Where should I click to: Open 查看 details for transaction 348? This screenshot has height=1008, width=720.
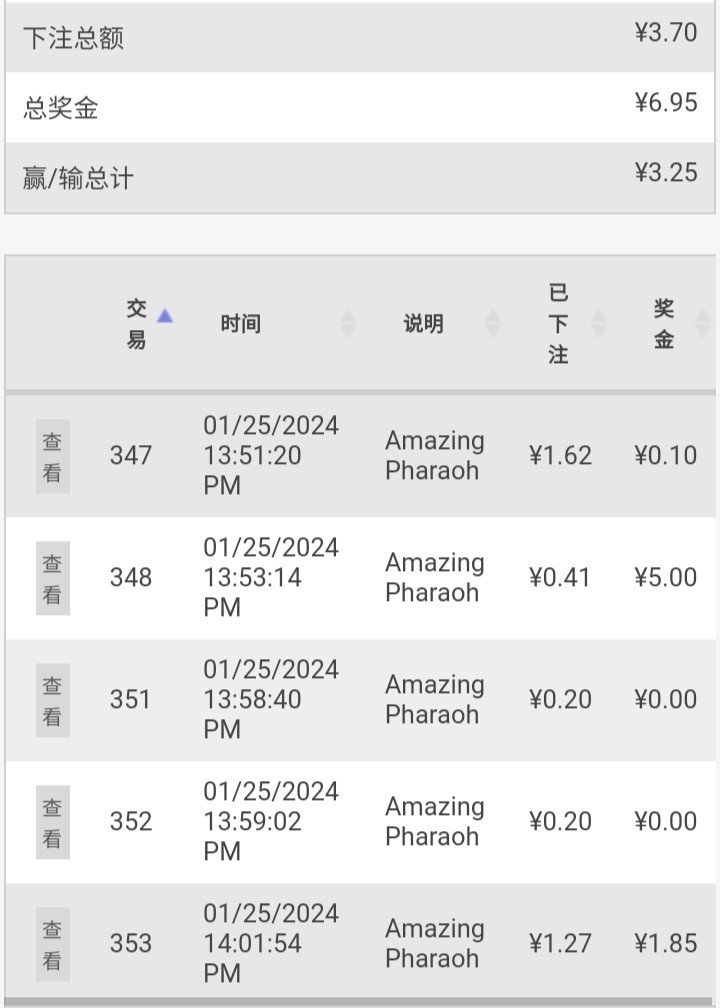[52, 578]
